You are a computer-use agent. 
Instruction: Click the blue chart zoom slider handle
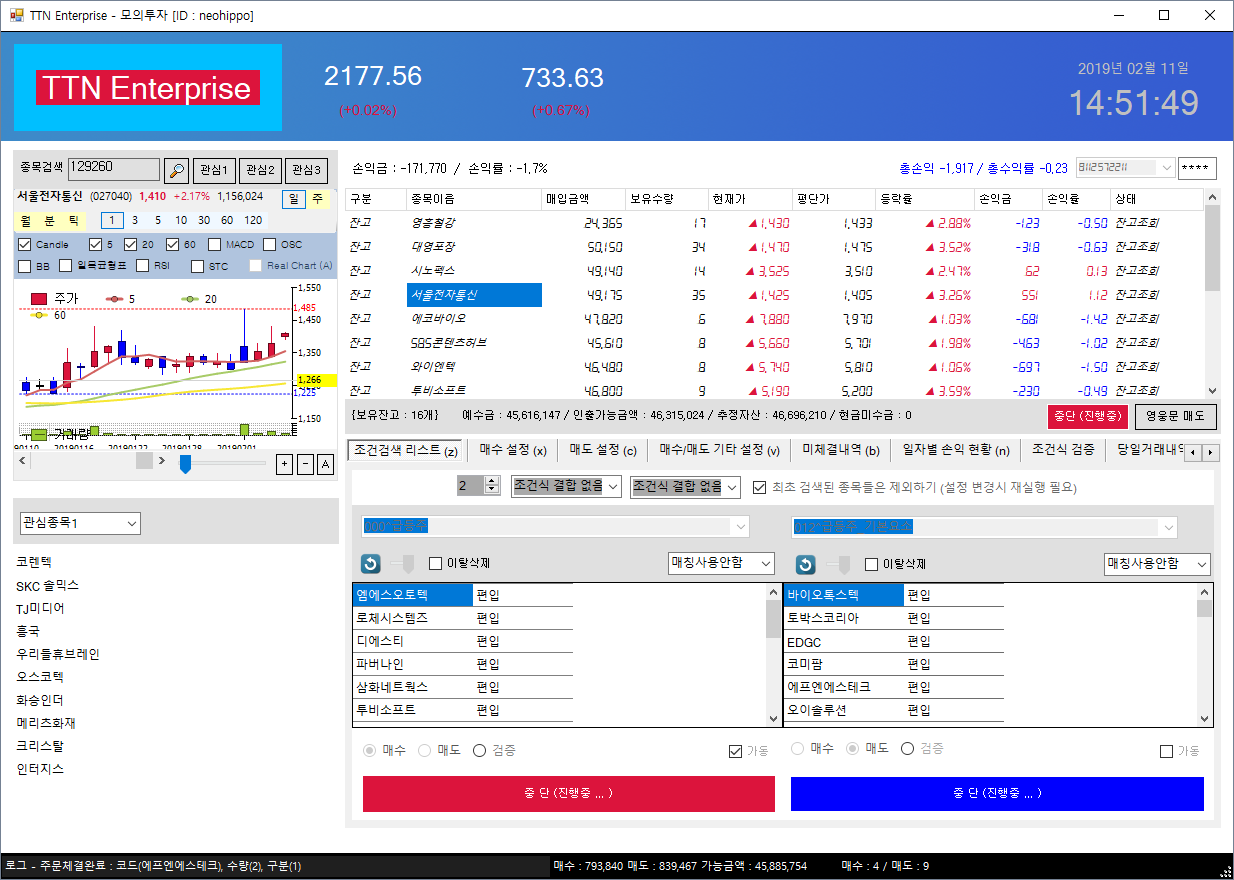click(x=185, y=465)
